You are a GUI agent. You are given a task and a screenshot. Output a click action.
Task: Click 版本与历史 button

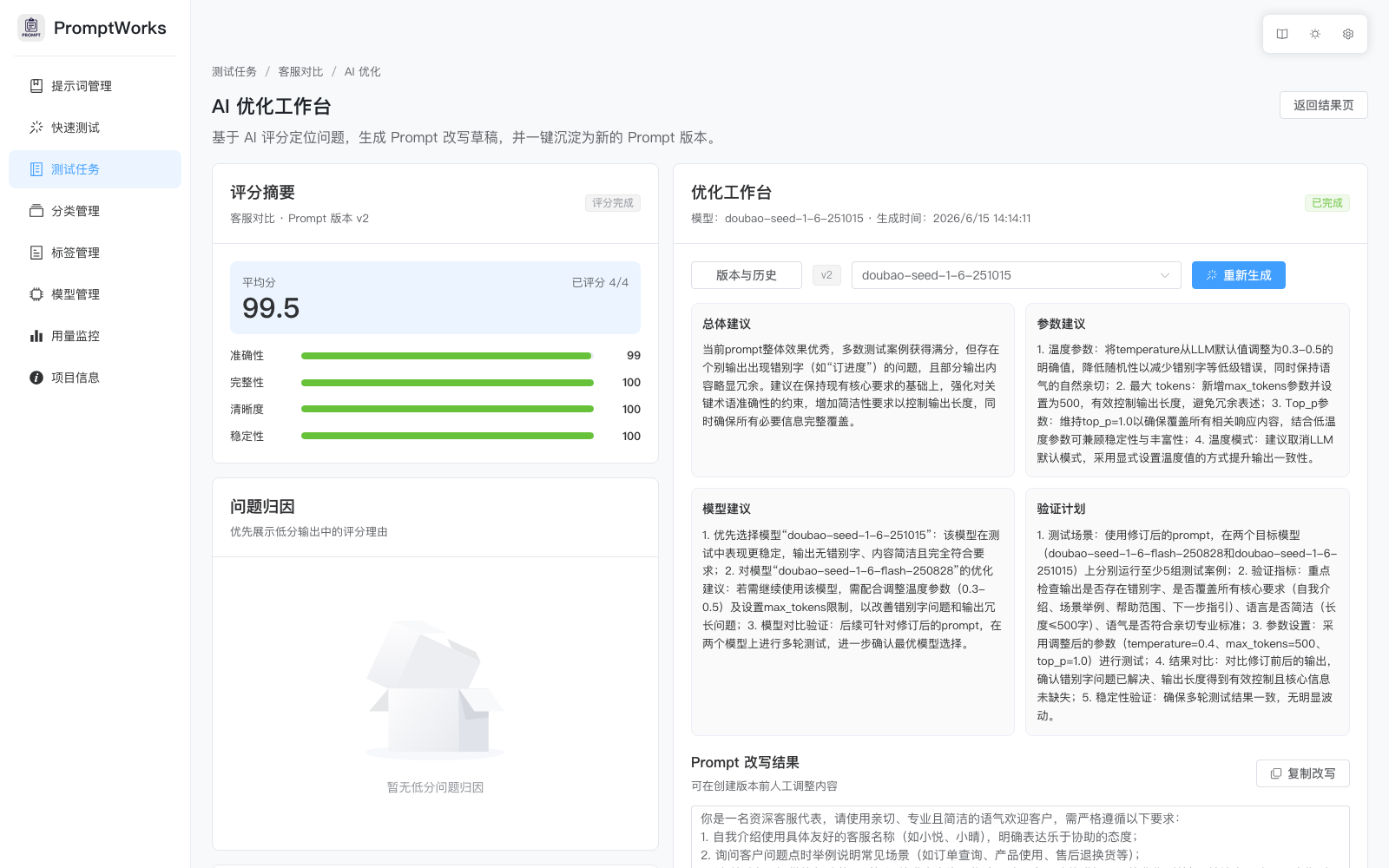pos(747,275)
